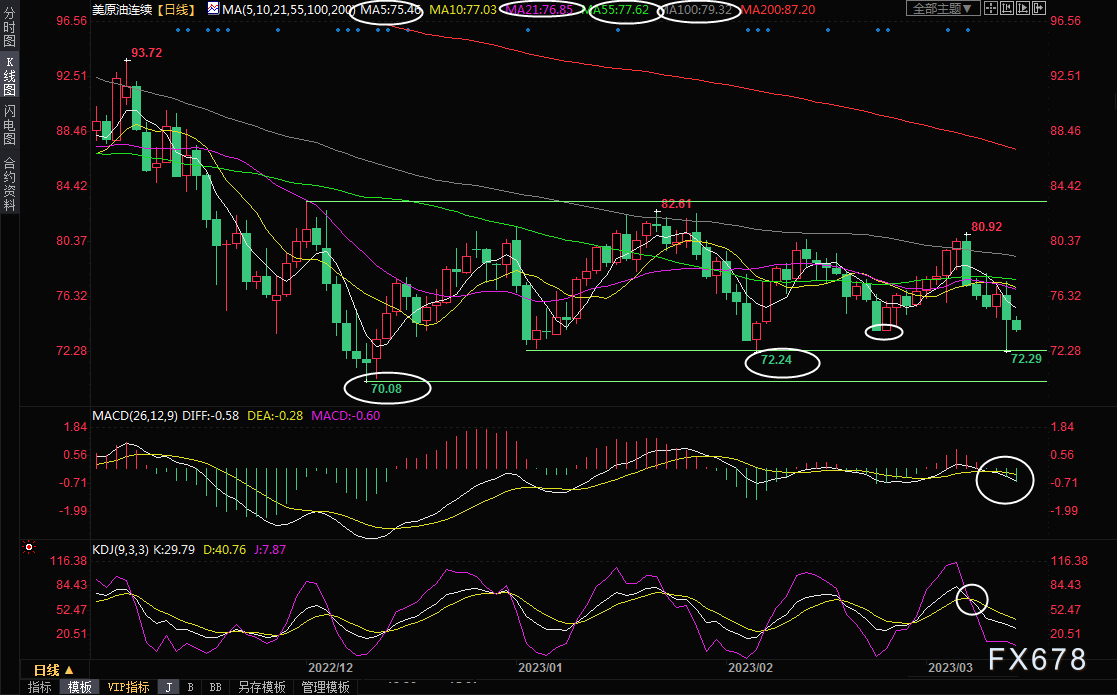Click the 另存模板 button
The image size is (1117, 695).
tap(261, 687)
